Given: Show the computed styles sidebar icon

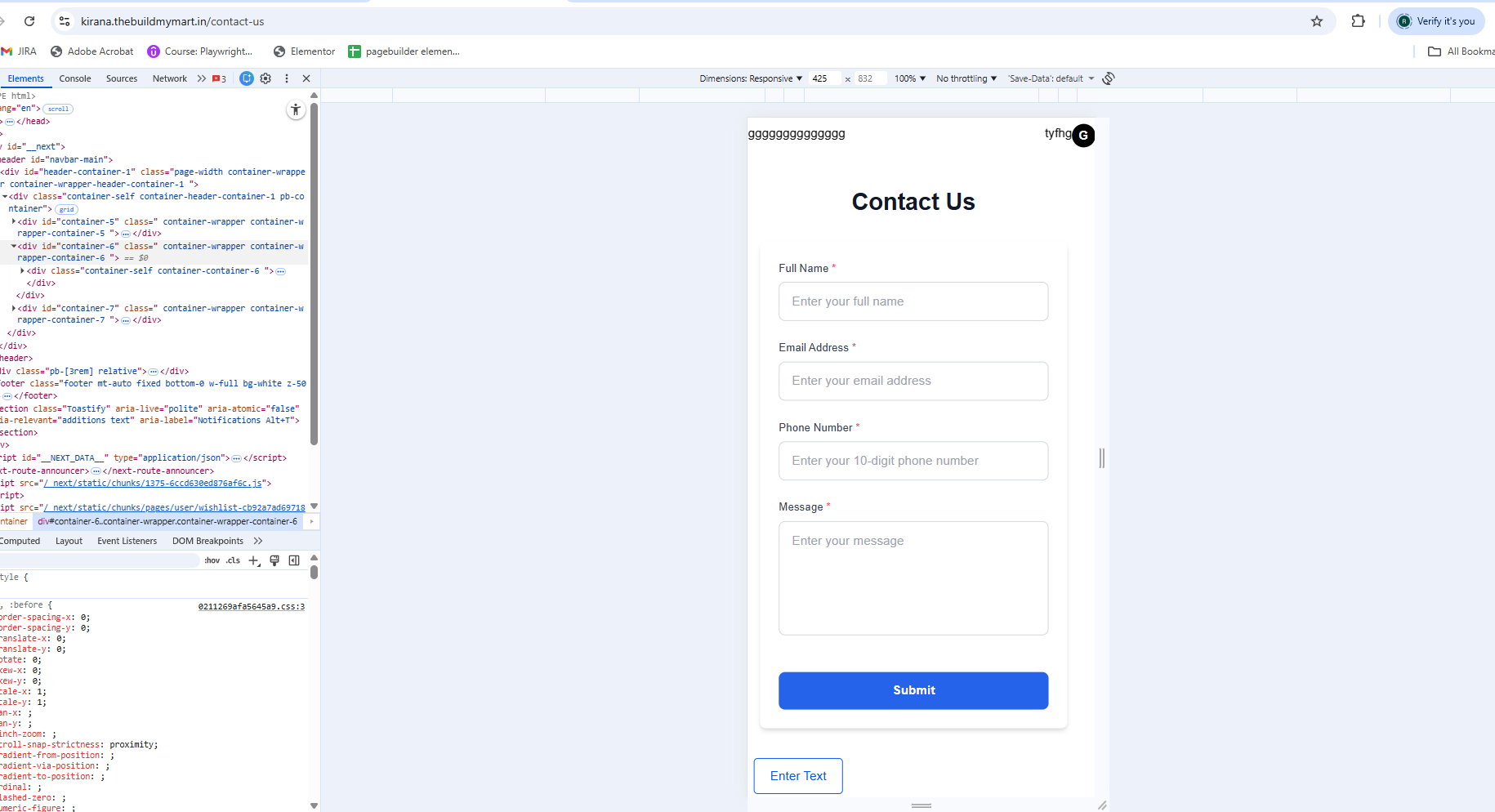Looking at the screenshot, I should click(x=294, y=560).
